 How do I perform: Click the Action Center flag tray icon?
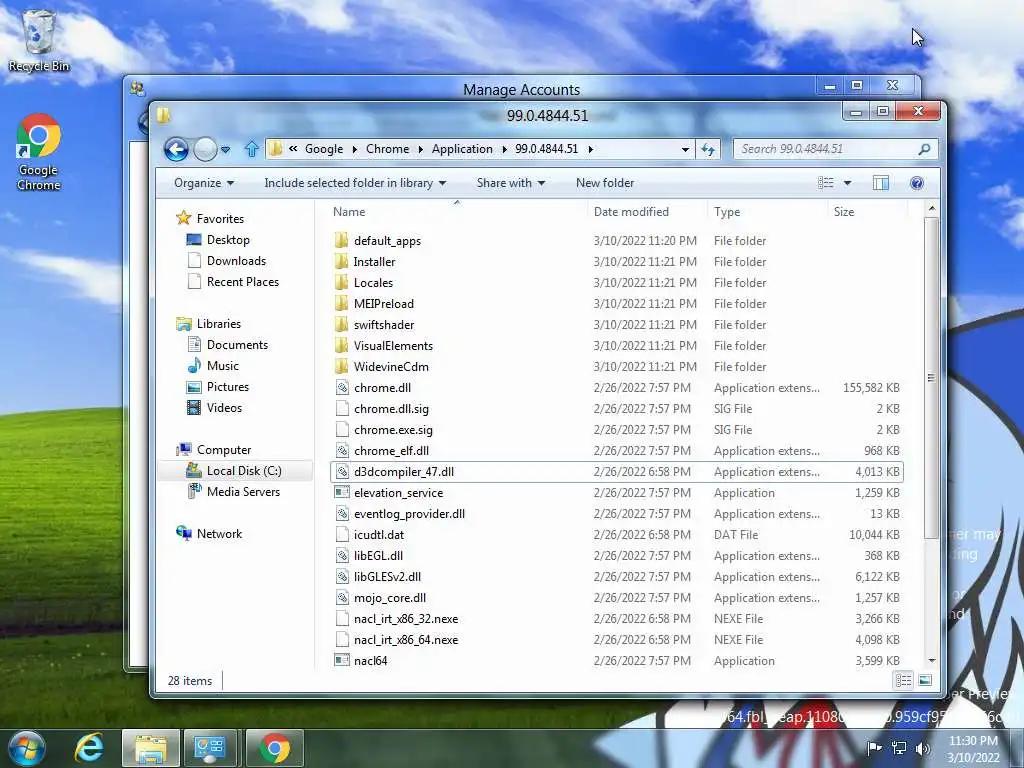(874, 748)
